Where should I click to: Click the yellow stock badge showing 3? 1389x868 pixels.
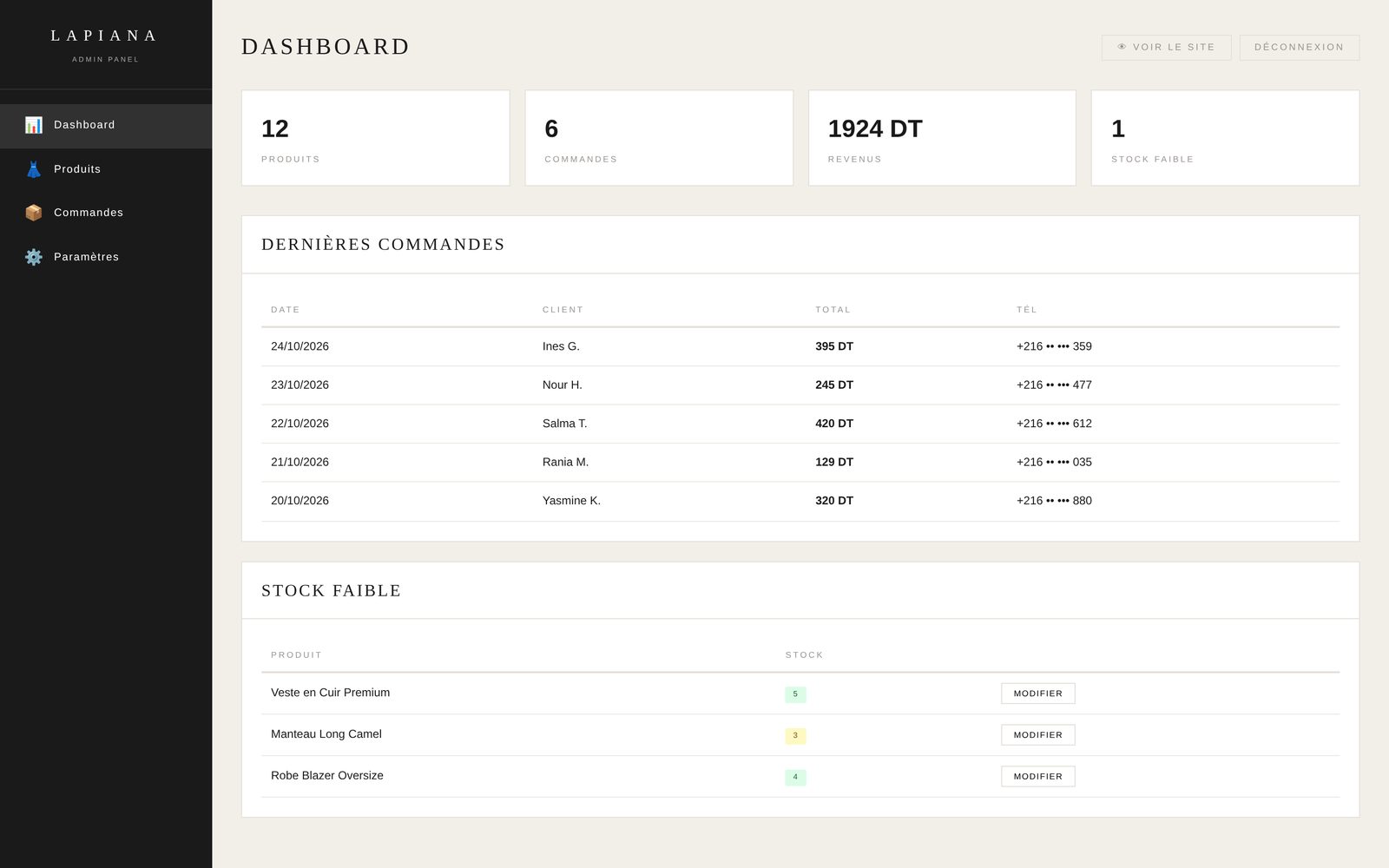pos(795,736)
